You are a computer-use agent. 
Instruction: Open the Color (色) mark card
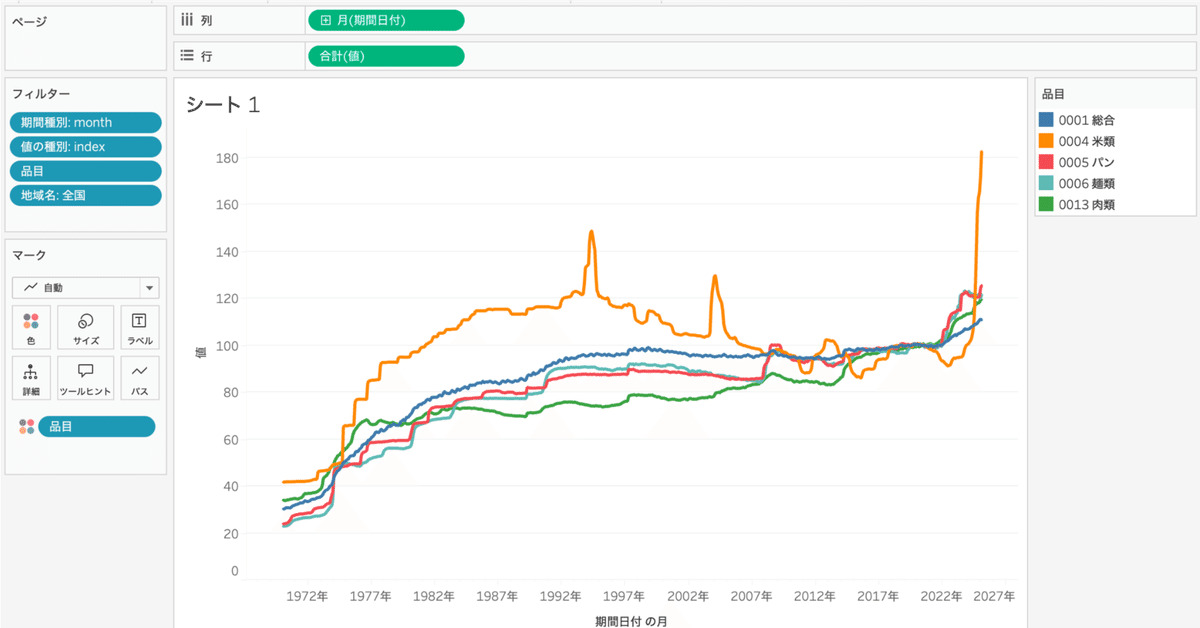31,328
